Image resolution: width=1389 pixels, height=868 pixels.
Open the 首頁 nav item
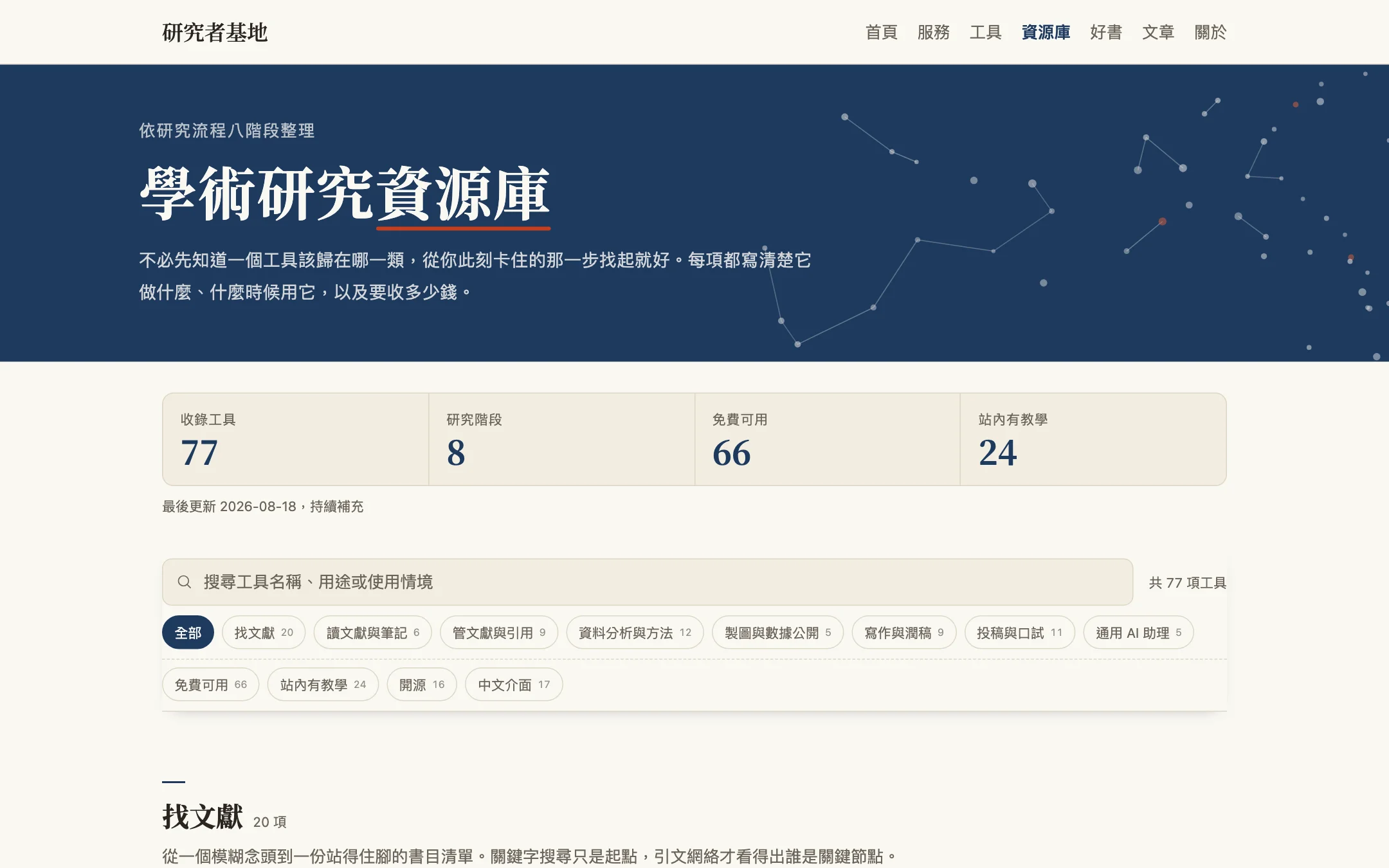881,32
